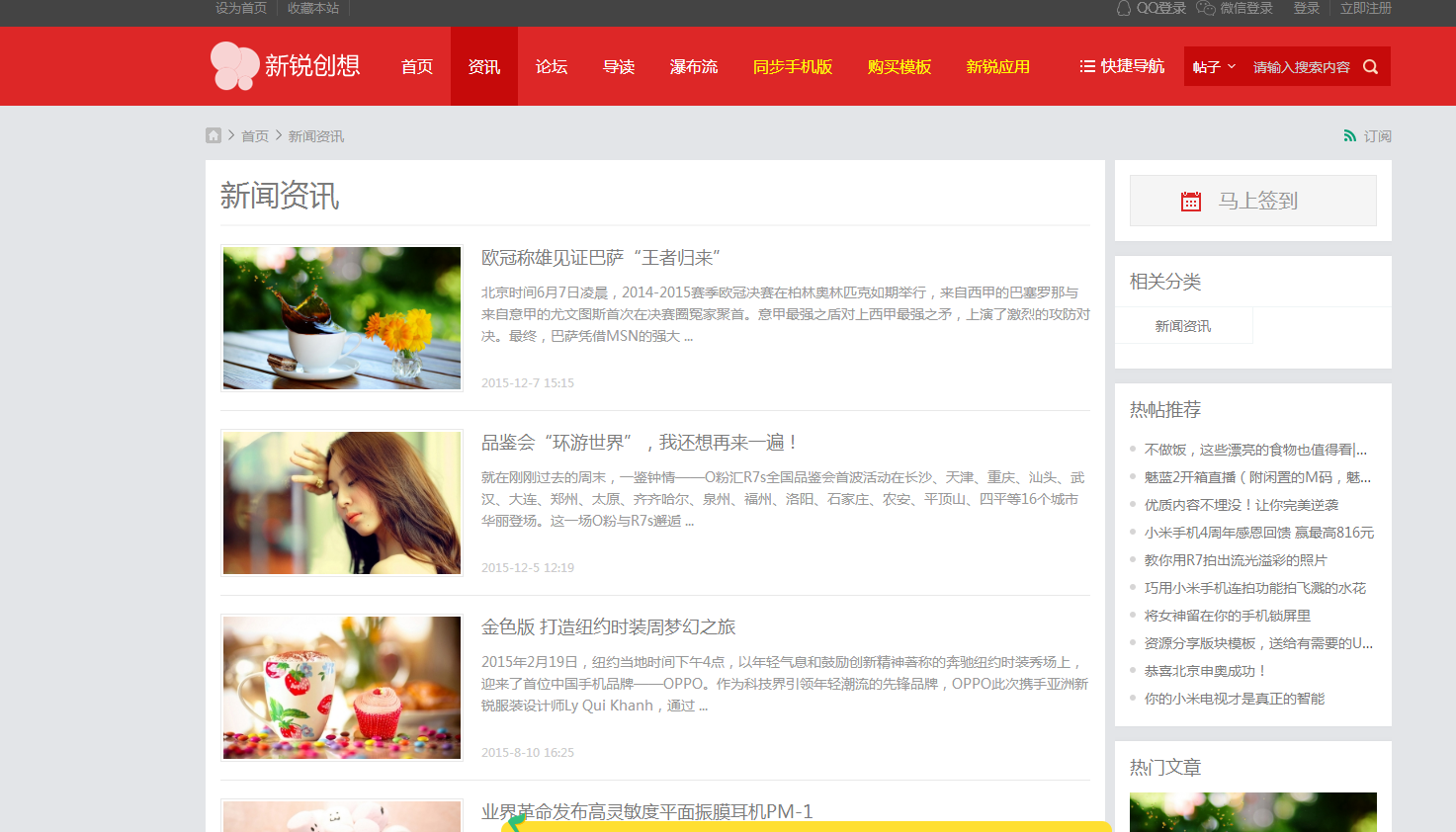Viewport: 1456px width, 832px height.
Task: Open article 金色版 打造纽约时装周梦幻之旅
Action: 609,627
